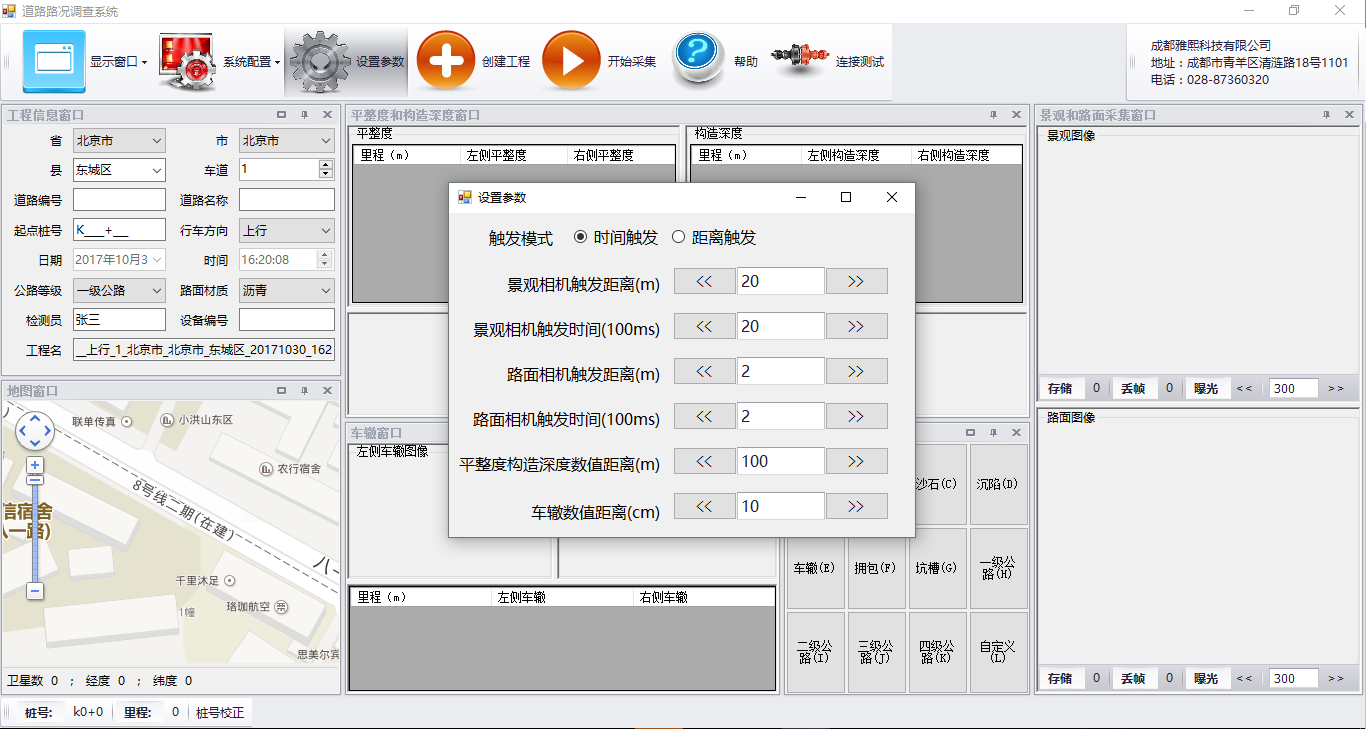Open the 日期 date picker dropdown
1366x729 pixels.
(x=158, y=260)
